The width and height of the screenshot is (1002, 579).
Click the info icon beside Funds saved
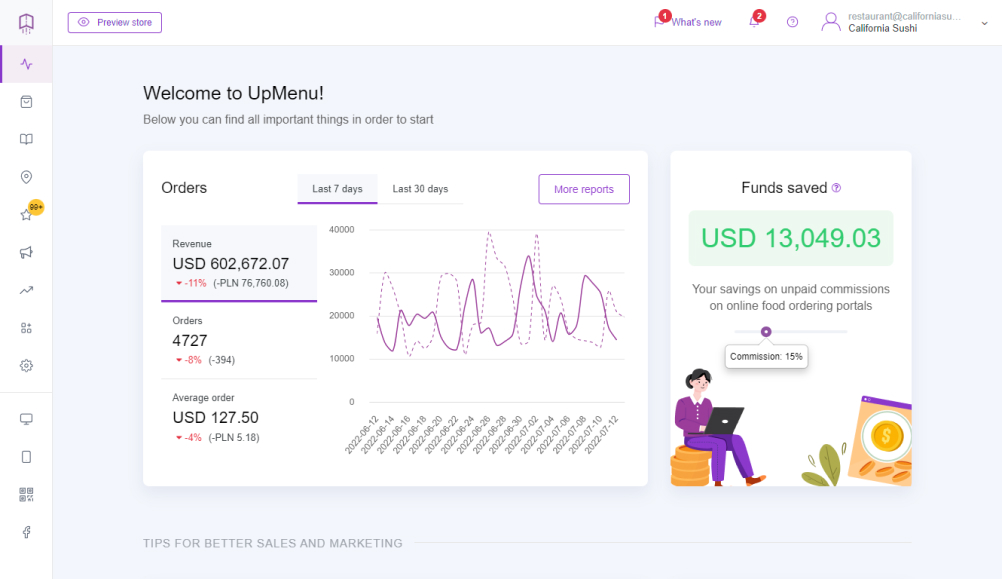pyautogui.click(x=836, y=188)
